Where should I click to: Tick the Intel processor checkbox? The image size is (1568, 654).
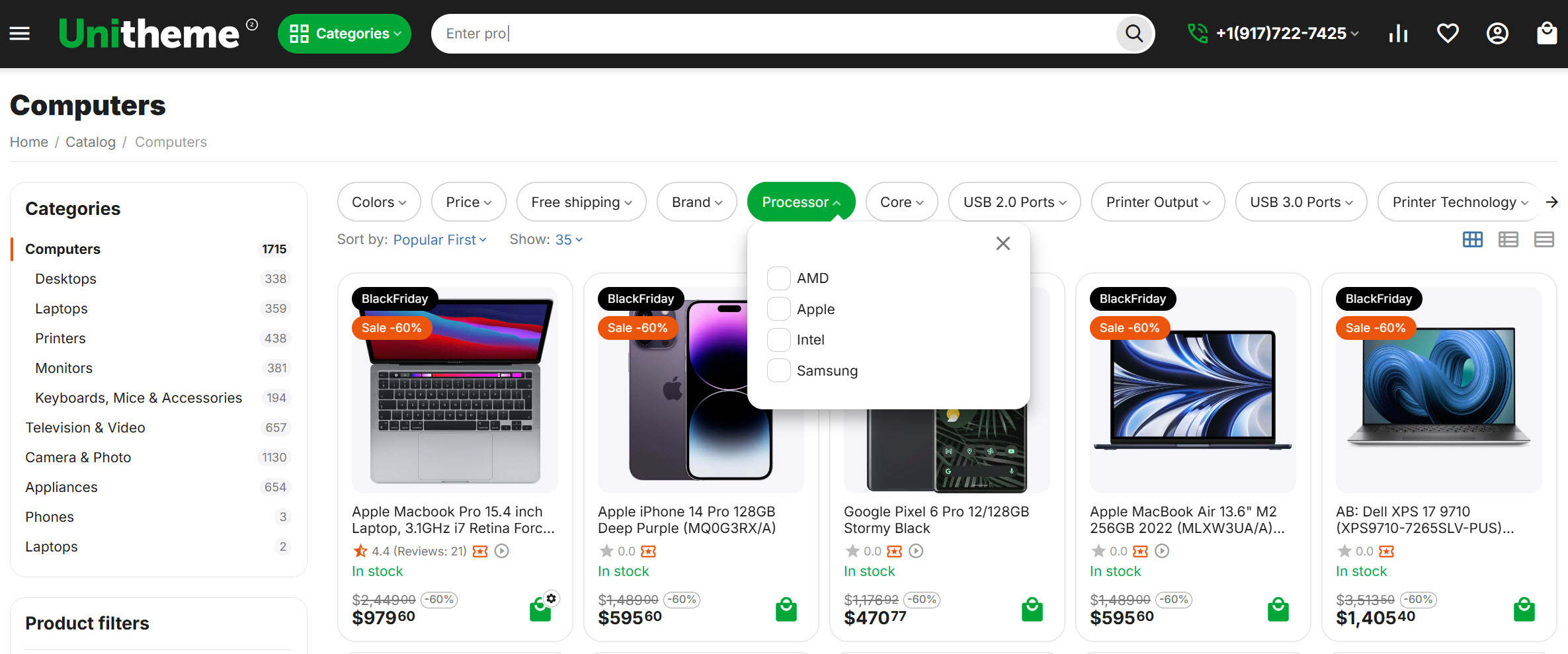[x=778, y=340]
